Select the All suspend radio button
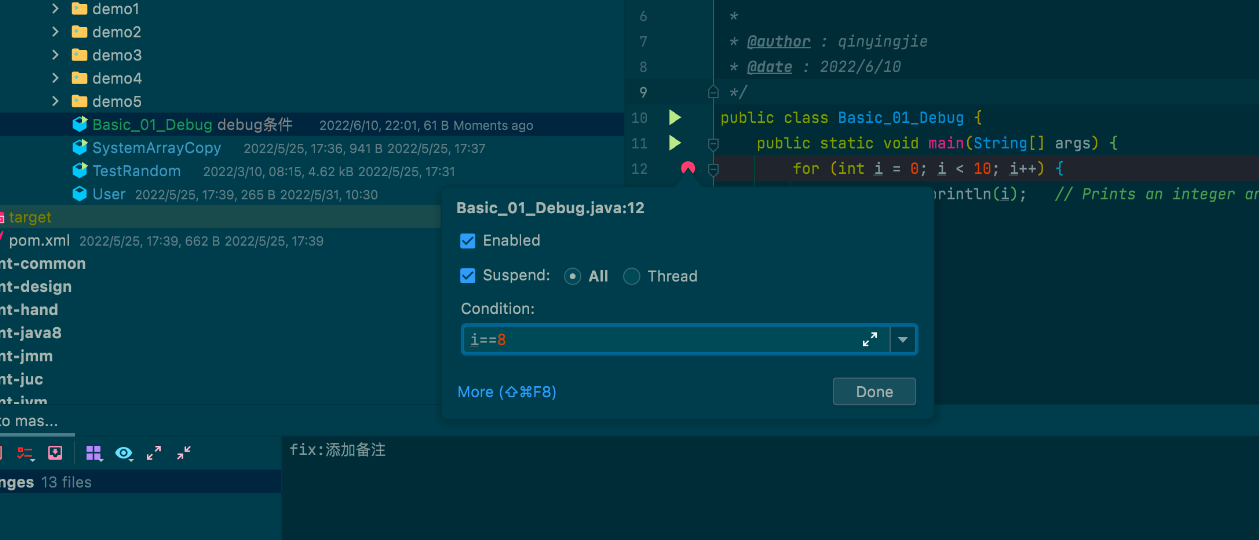 click(572, 276)
